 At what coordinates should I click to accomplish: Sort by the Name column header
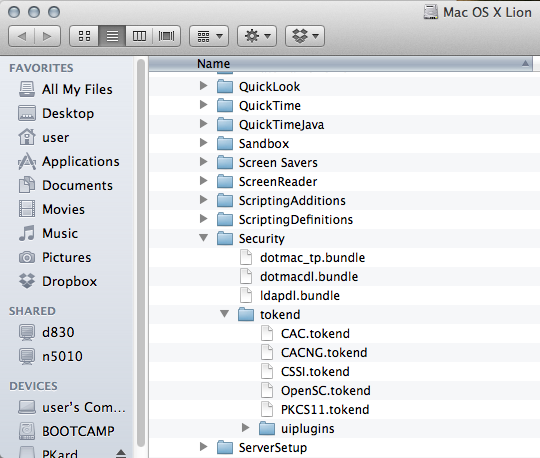340,64
